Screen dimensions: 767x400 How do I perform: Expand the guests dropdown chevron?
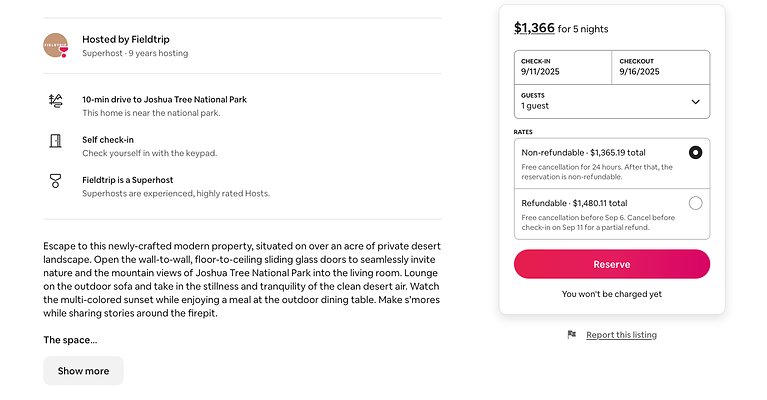(x=695, y=102)
